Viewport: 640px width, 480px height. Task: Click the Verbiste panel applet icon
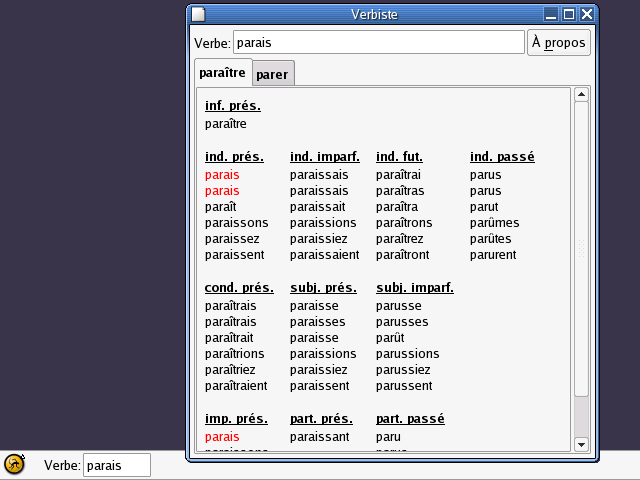(x=14, y=464)
